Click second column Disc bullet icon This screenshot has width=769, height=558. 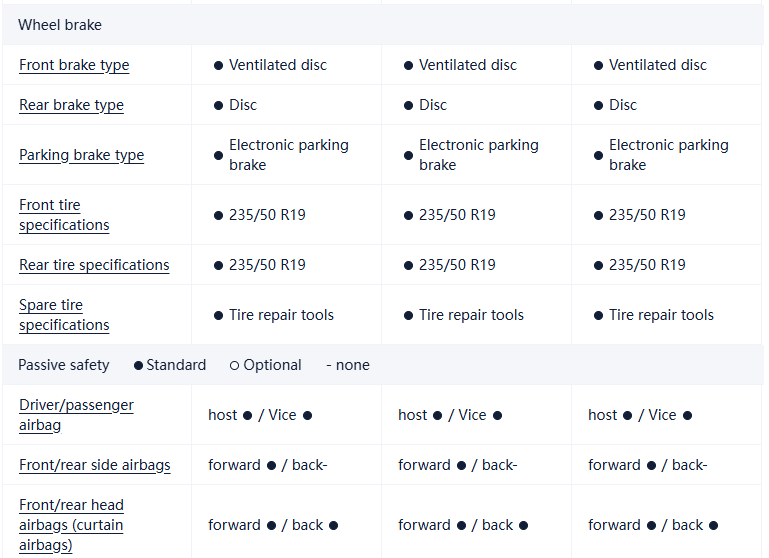[x=408, y=106]
